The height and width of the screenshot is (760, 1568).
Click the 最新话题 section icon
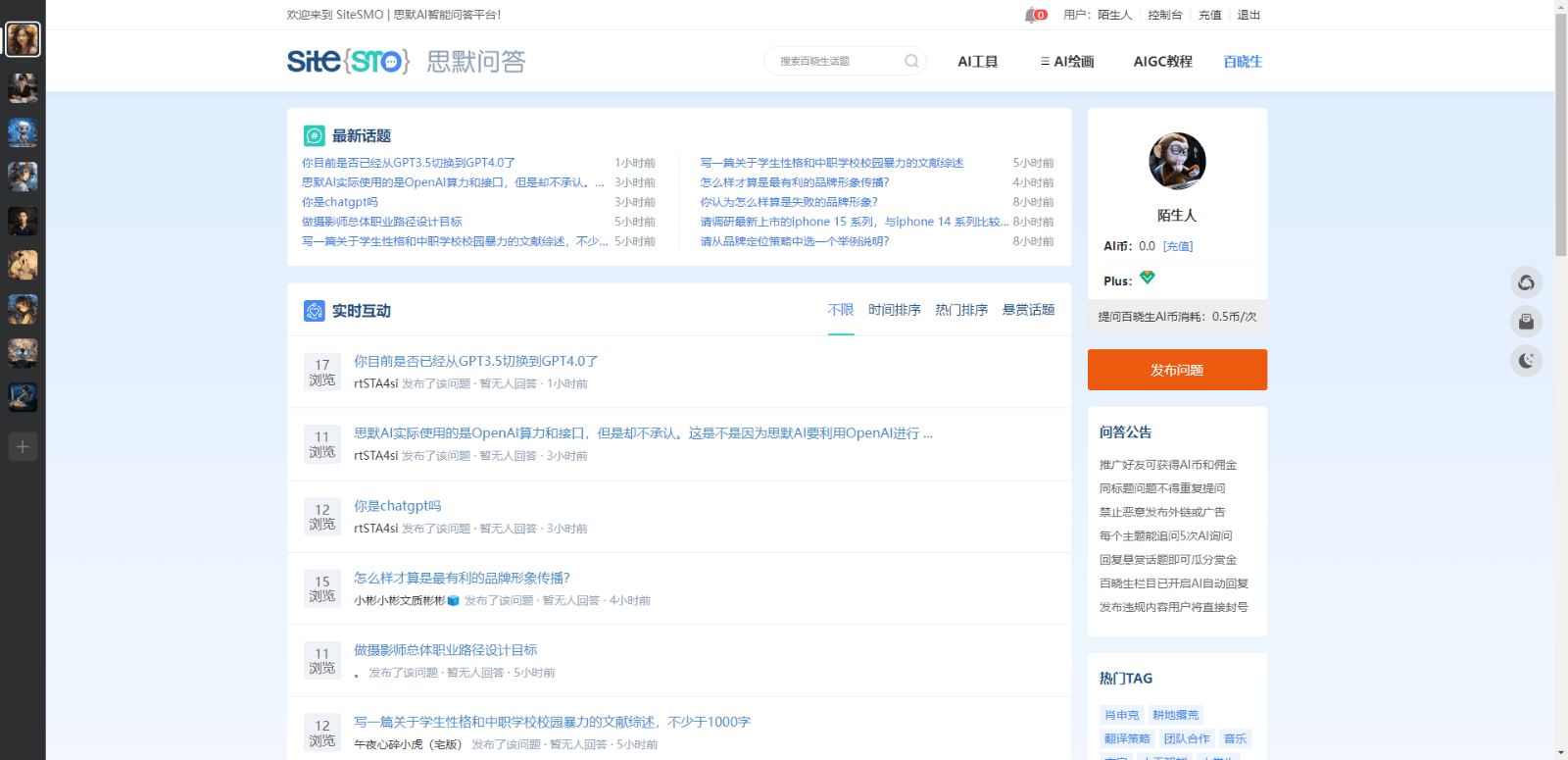point(314,135)
